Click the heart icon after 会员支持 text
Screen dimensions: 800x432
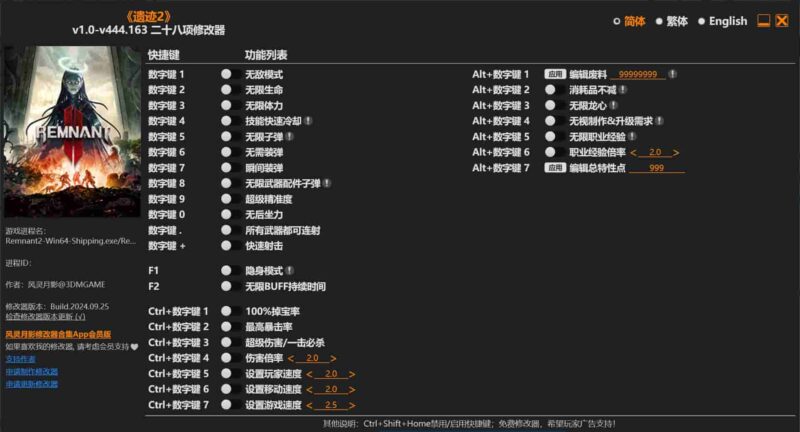click(134, 347)
